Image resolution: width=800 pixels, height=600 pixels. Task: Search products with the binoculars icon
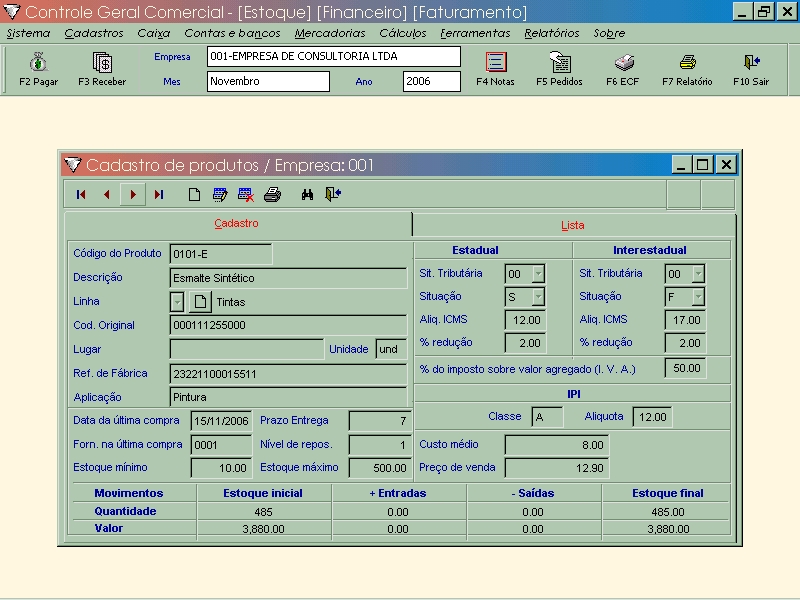pyautogui.click(x=308, y=195)
